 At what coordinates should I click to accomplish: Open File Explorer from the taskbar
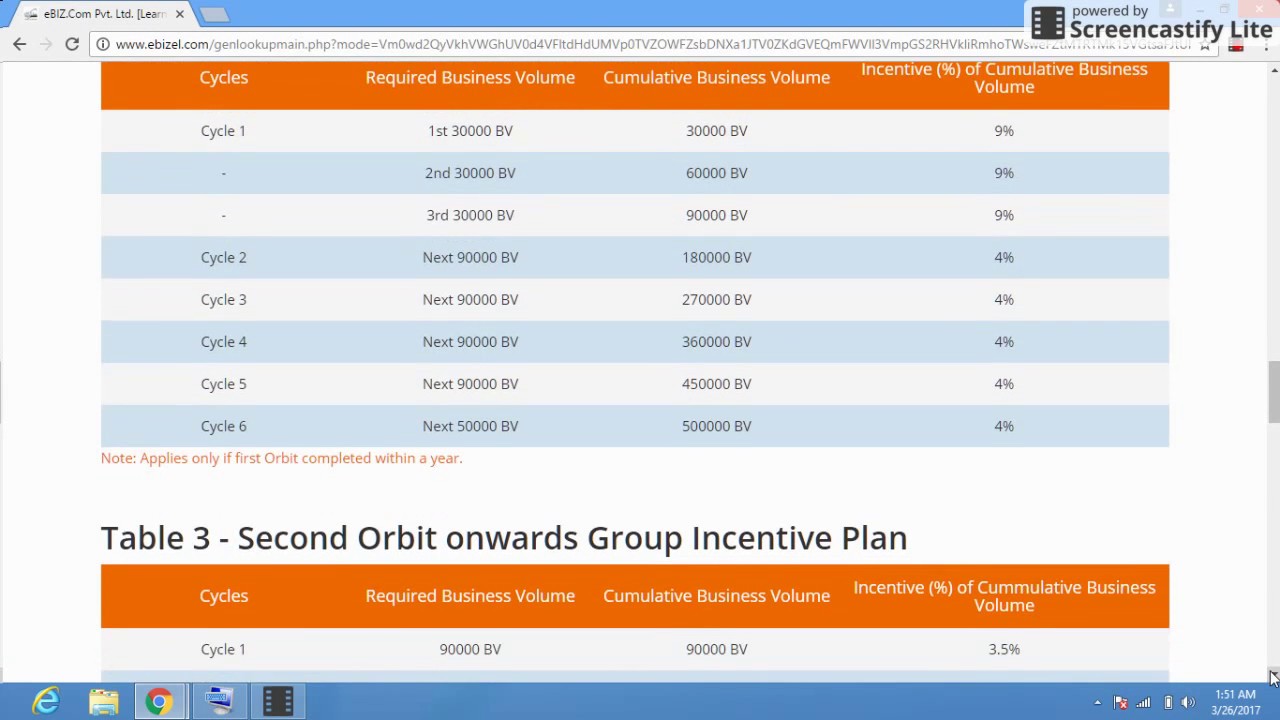103,701
